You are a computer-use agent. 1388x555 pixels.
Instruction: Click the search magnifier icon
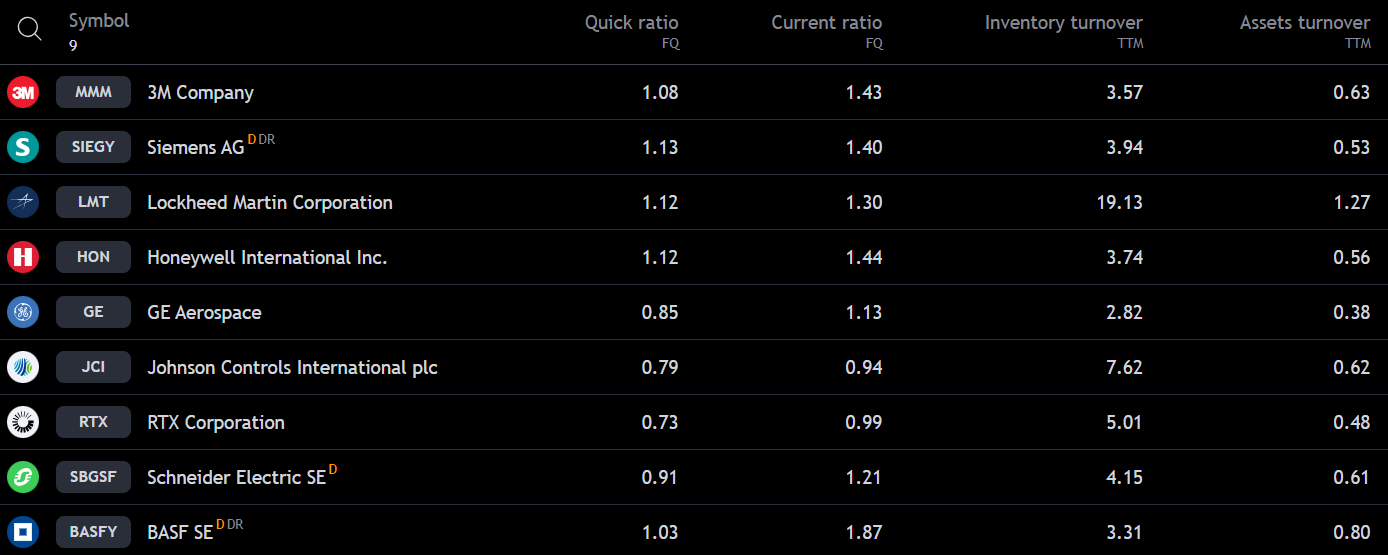(30, 30)
